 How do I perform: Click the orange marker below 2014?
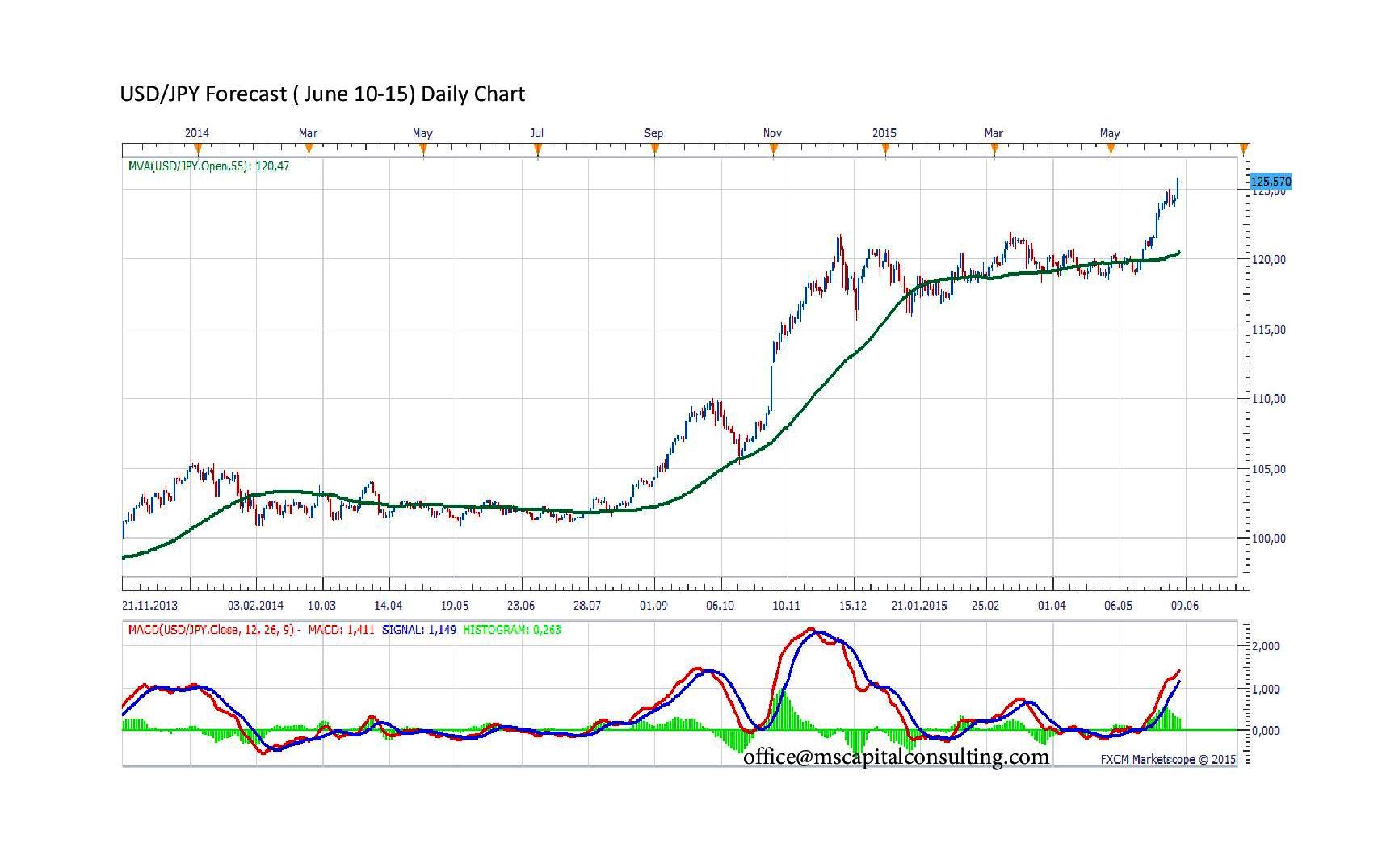[x=197, y=149]
